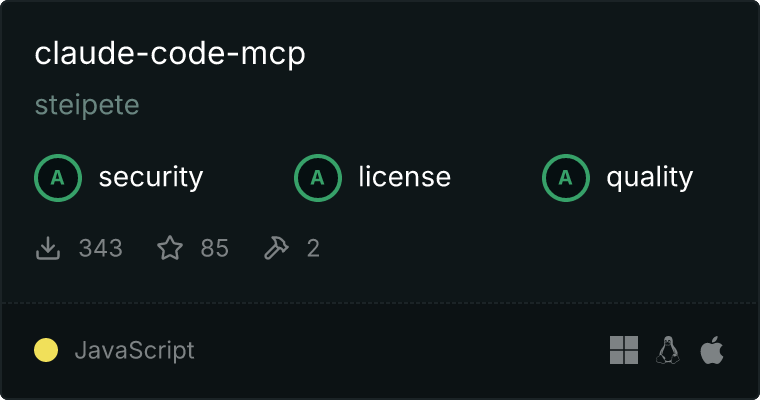
Task: Click the dashed divider footer area
Action: click(380, 303)
